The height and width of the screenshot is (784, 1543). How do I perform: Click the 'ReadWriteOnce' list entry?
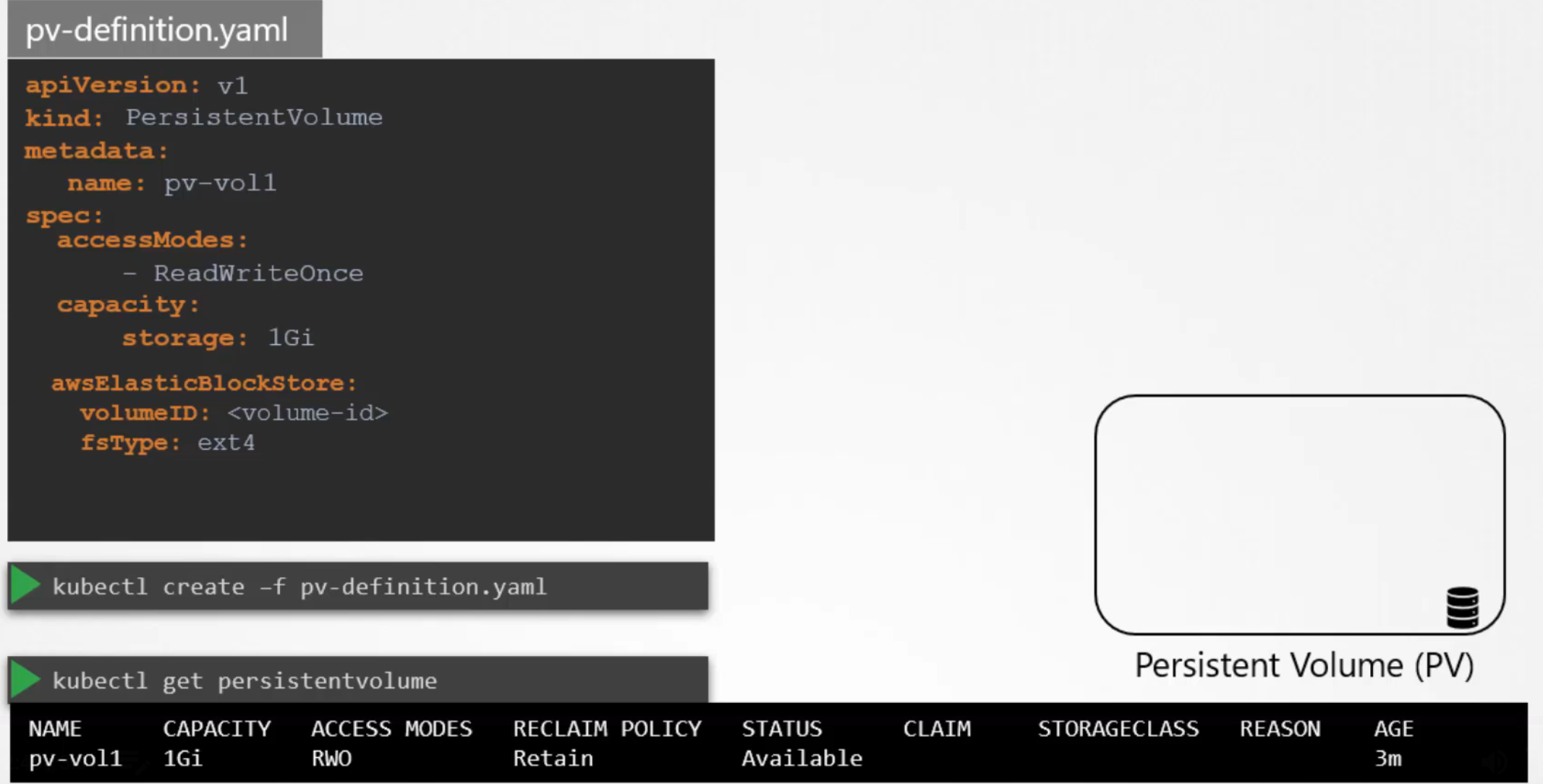[258, 273]
